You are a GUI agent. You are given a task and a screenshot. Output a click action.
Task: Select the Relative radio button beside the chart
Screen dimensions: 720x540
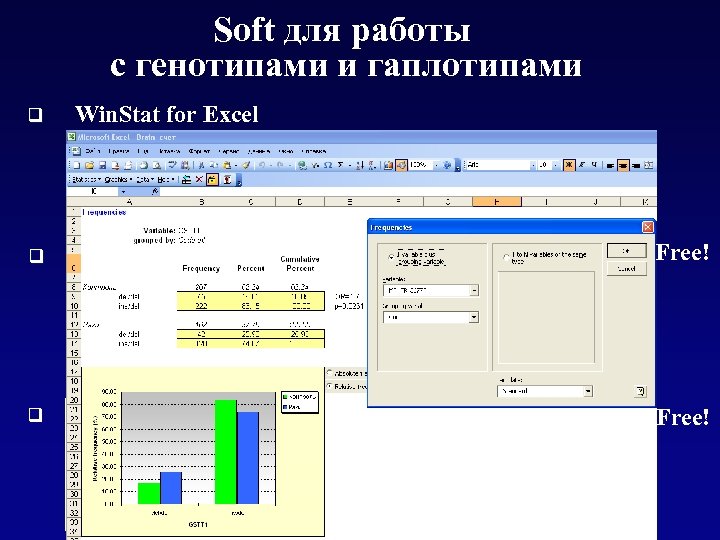329,386
